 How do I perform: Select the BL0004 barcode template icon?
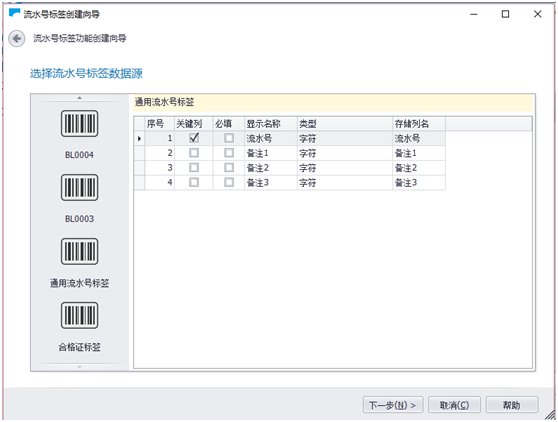(x=79, y=123)
